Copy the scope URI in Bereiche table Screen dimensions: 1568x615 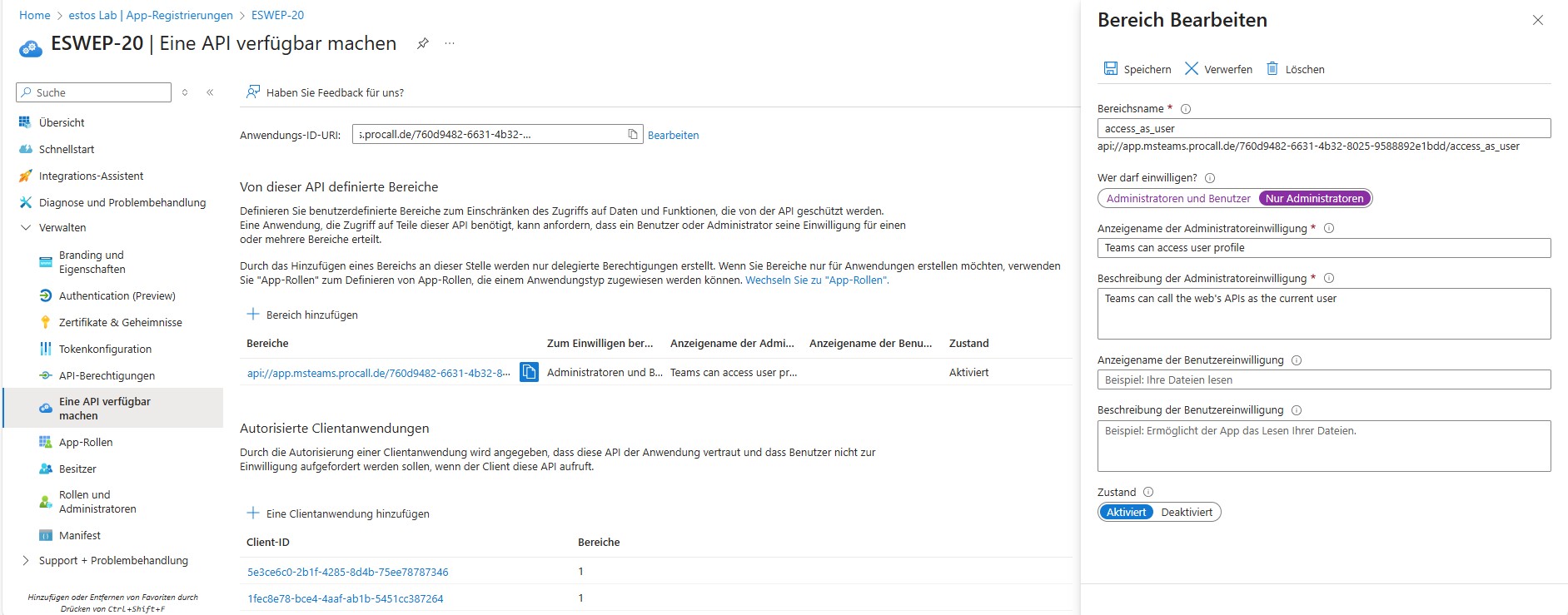[529, 372]
